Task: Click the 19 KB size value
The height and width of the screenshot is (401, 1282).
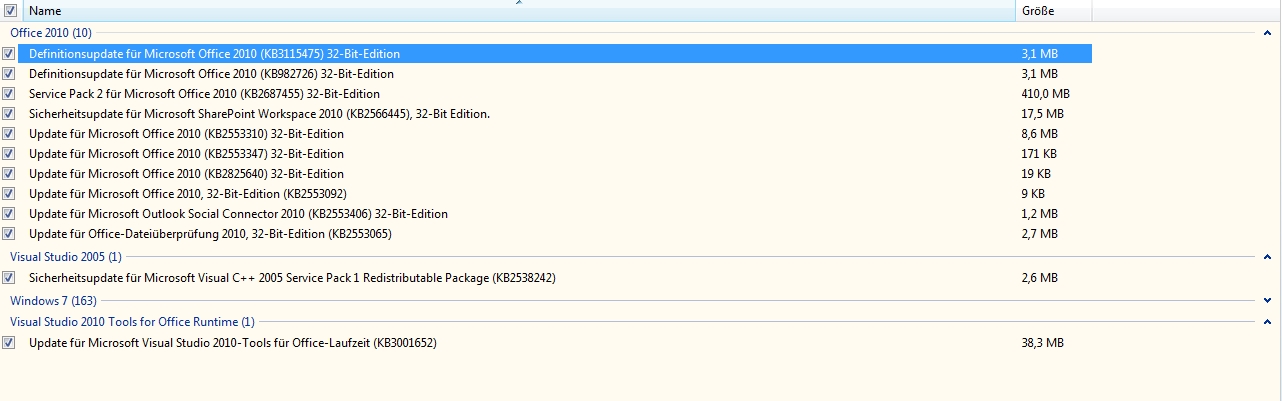Action: (1036, 174)
